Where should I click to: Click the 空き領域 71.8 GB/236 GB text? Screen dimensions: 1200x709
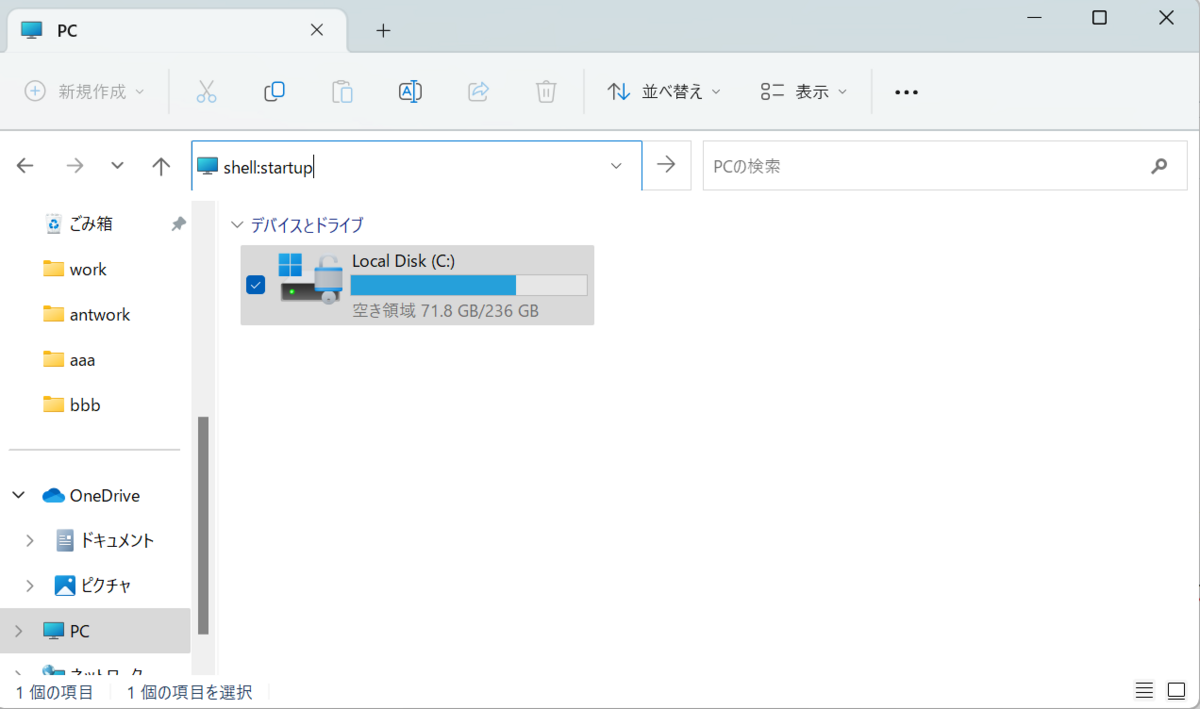pos(446,311)
